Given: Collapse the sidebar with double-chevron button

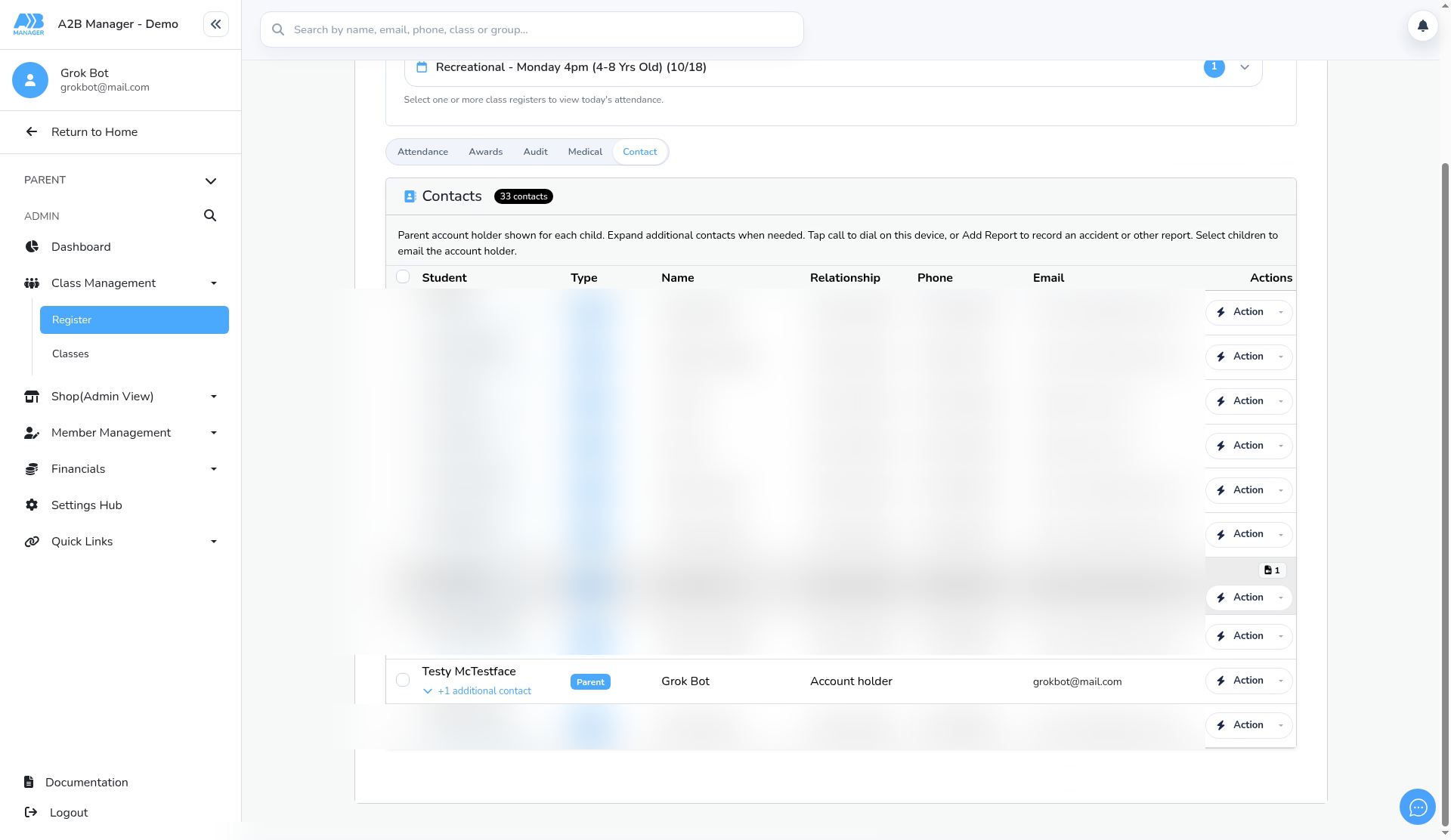Looking at the screenshot, I should [216, 24].
